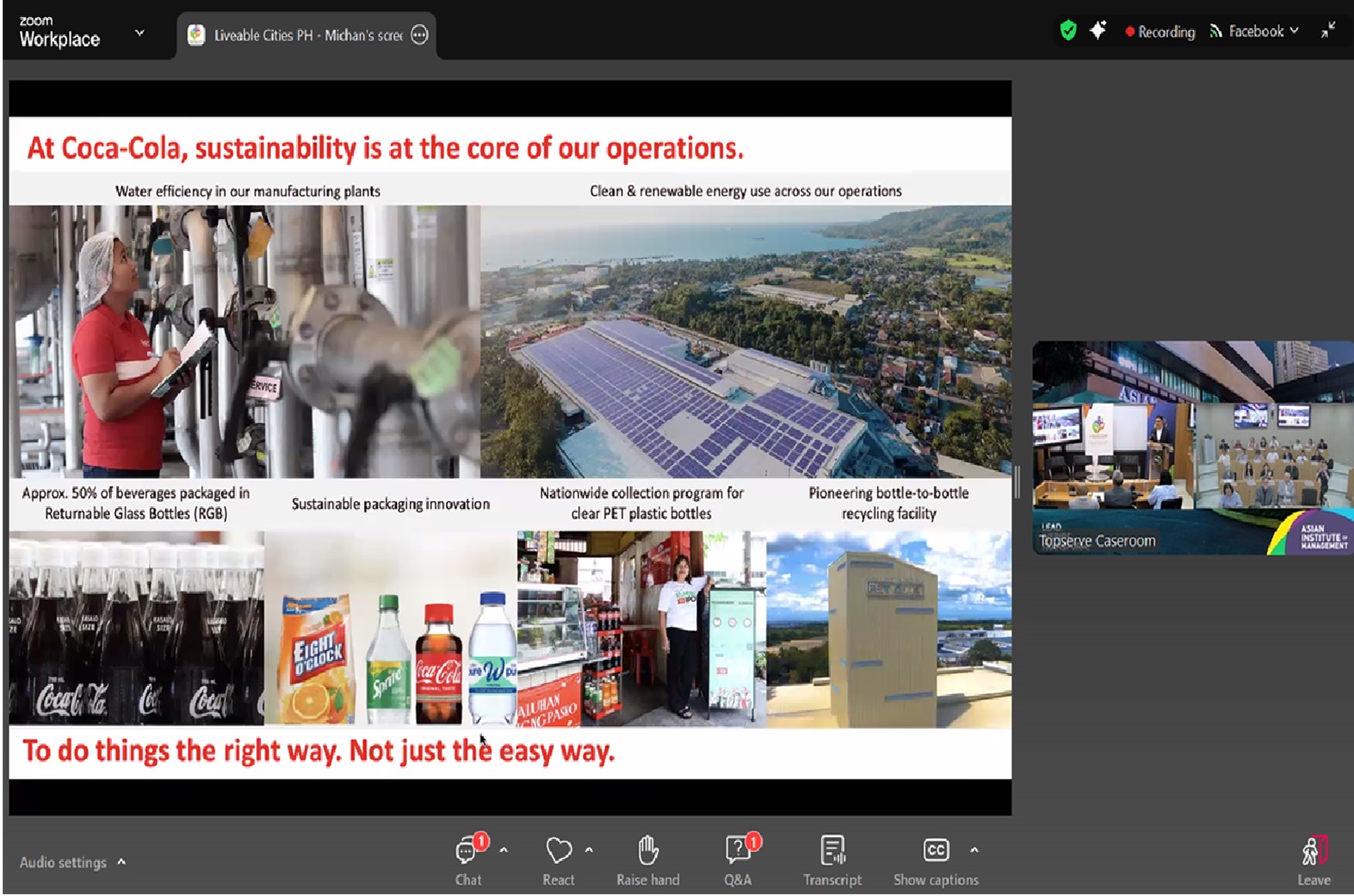Expand the Facebook live stream dropdown
Viewport: 1354px width, 896px height.
click(1294, 31)
